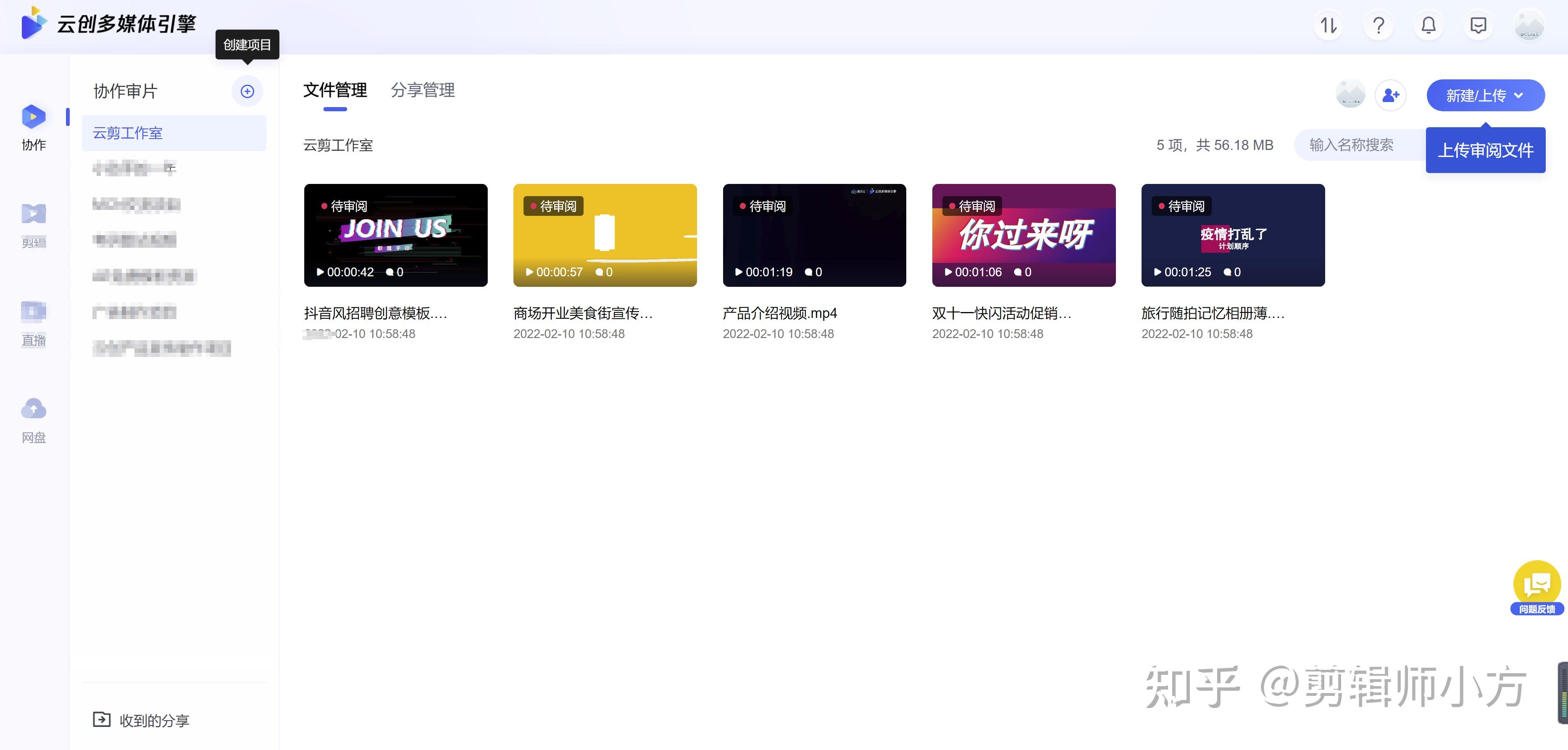1568x750 pixels.
Task: Click the project member avatar beside add member
Action: click(1351, 94)
